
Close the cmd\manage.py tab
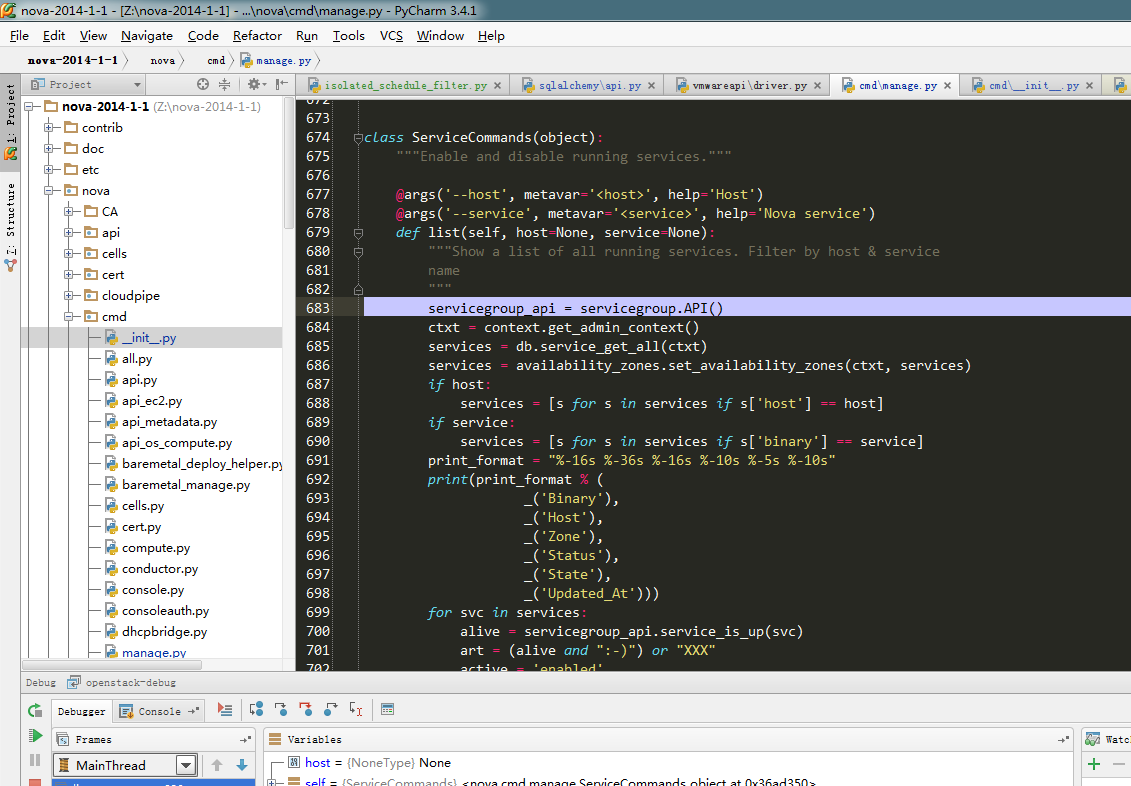tap(947, 86)
